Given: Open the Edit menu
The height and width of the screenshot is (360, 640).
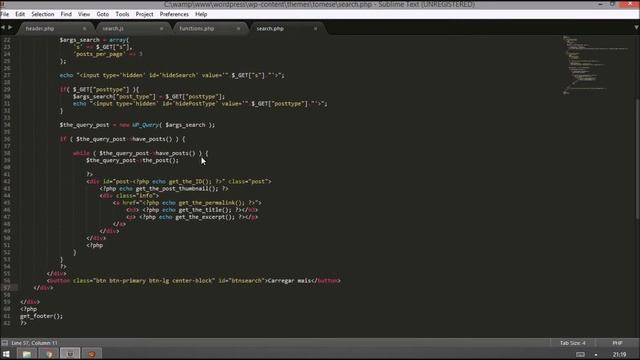Looking at the screenshot, I should [20, 14].
